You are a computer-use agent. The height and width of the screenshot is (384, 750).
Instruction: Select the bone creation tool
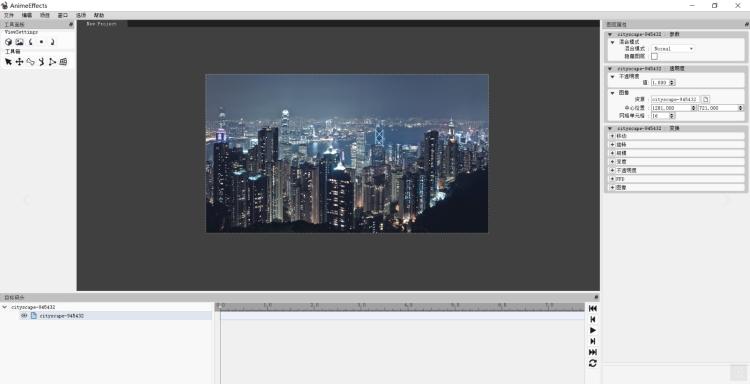[x=31, y=62]
